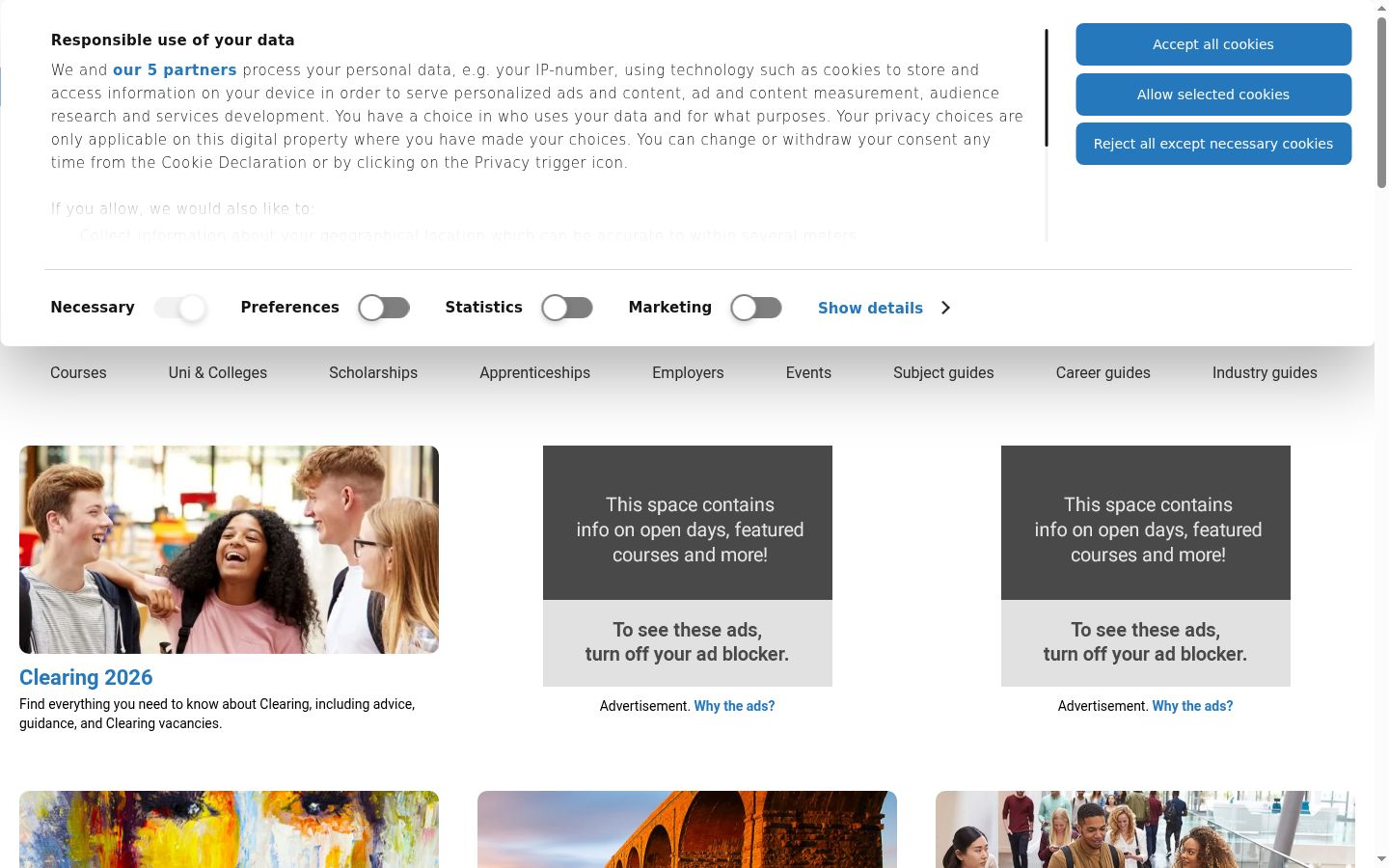Enable the Marketing cookies switch
The height and width of the screenshot is (868, 1389).
pyautogui.click(x=756, y=308)
